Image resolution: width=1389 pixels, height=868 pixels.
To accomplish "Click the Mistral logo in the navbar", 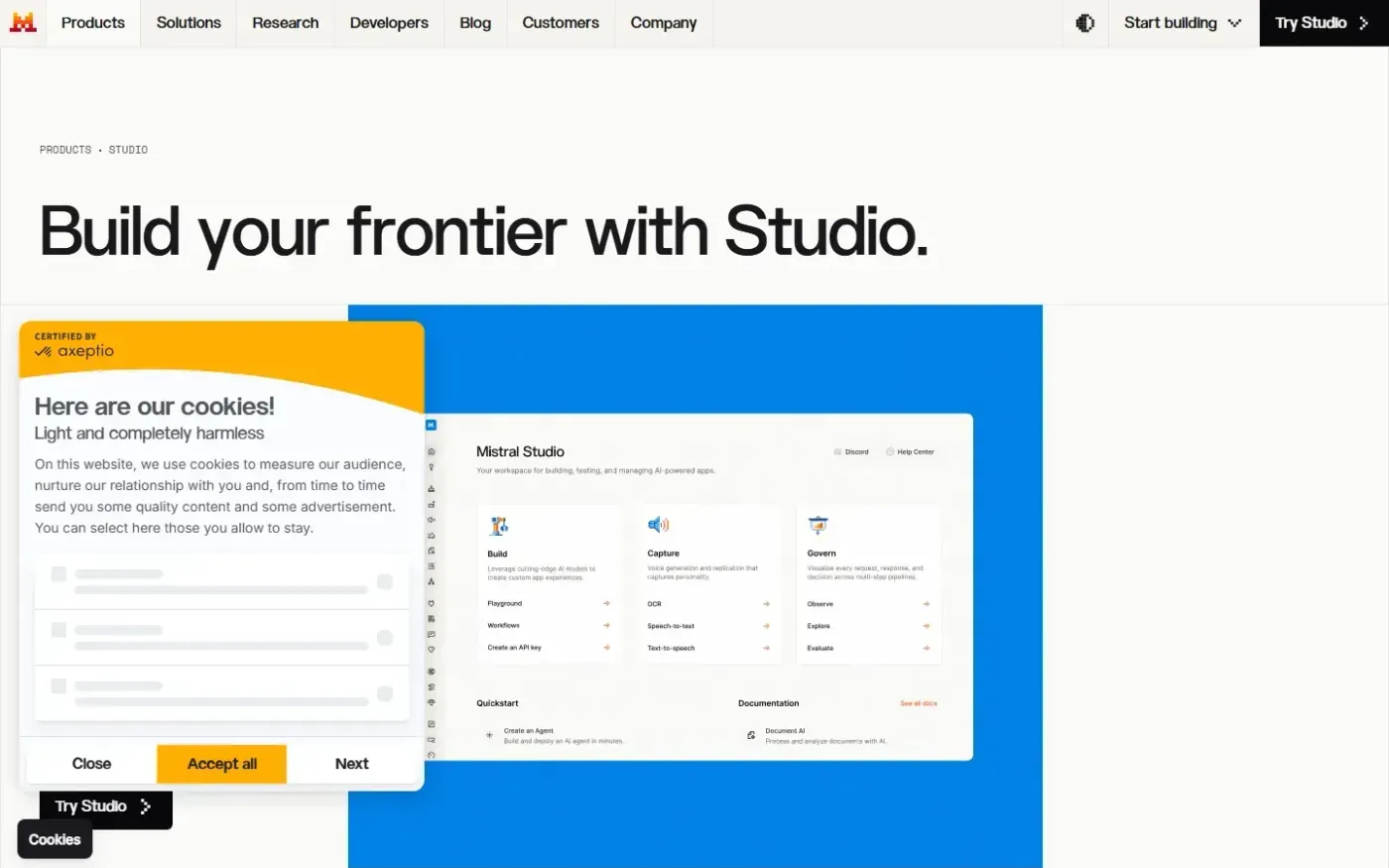I will pos(23,23).
